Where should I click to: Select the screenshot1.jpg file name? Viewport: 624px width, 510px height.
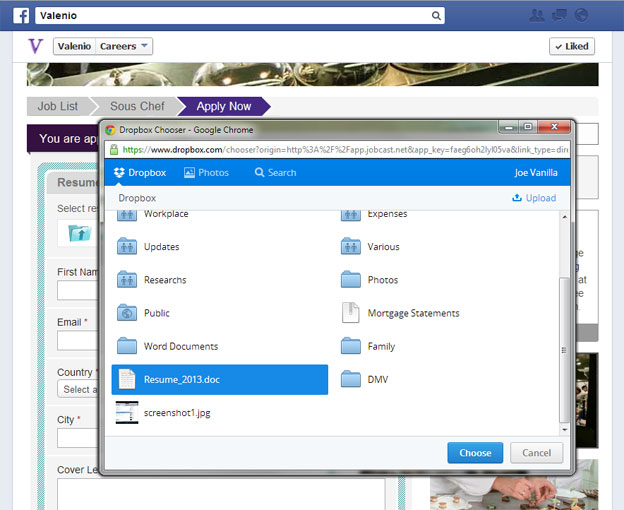click(177, 413)
